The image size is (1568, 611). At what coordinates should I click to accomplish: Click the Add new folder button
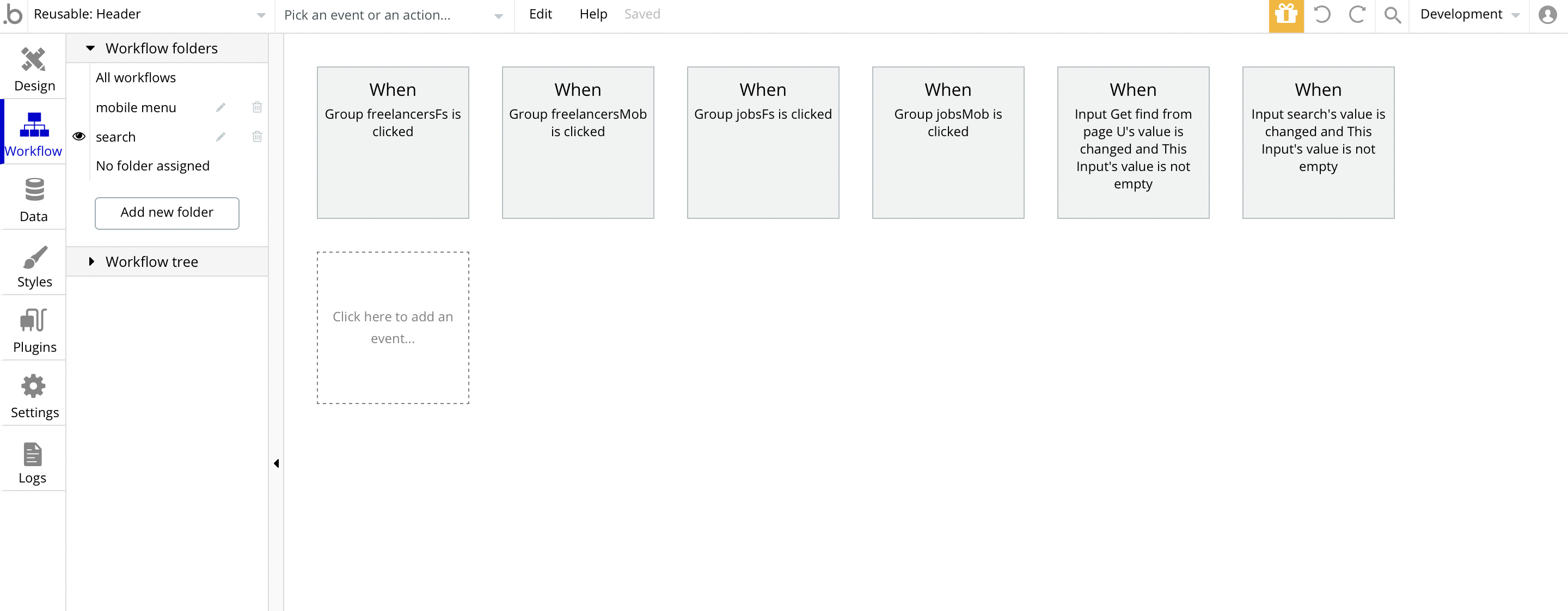click(167, 213)
